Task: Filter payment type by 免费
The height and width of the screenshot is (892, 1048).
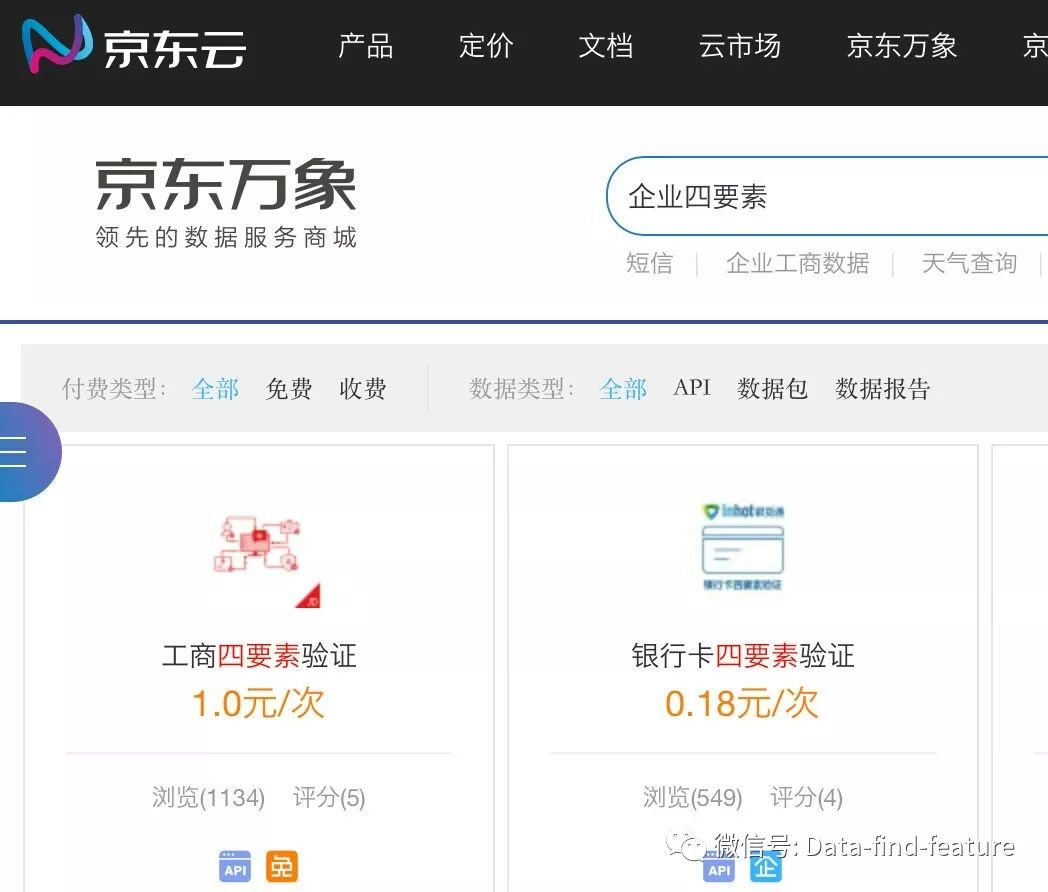Action: pos(289,388)
